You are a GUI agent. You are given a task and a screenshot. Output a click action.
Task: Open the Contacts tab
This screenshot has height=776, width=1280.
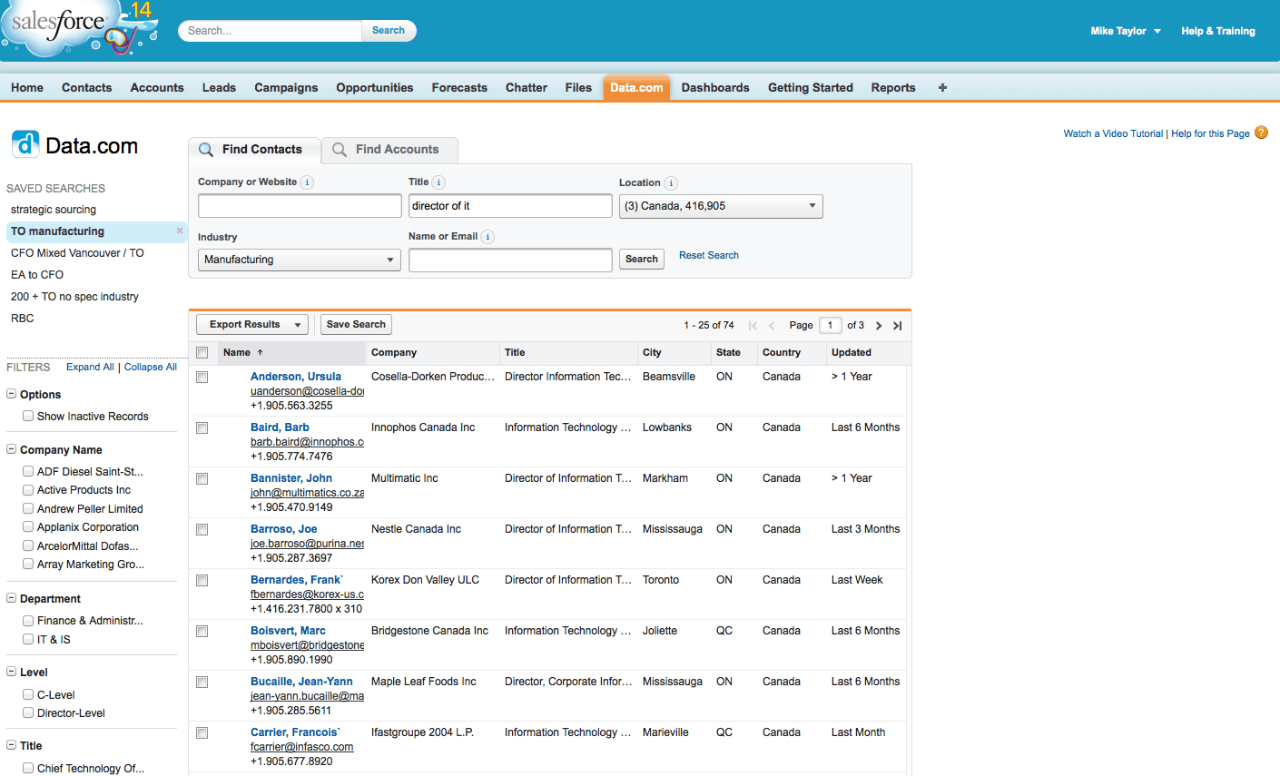87,88
